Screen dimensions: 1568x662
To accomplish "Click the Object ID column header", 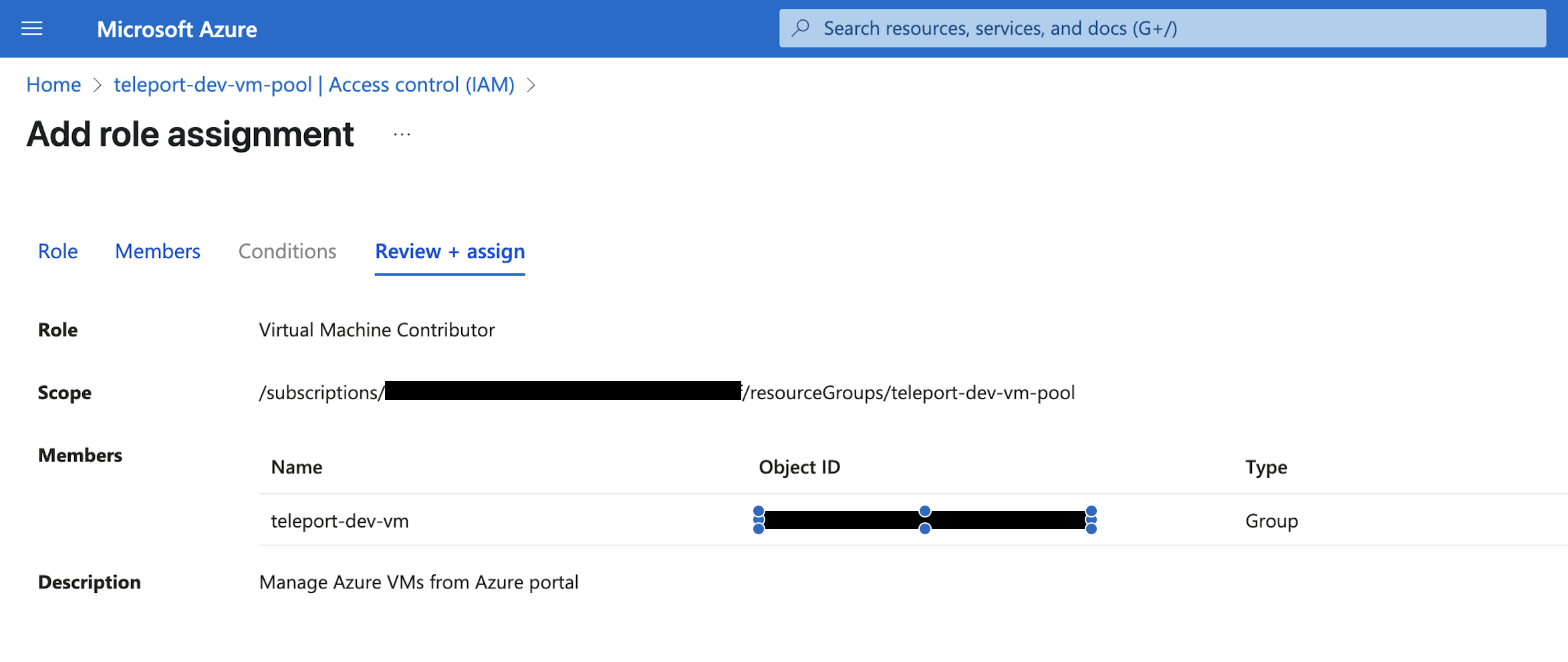I will [x=799, y=467].
